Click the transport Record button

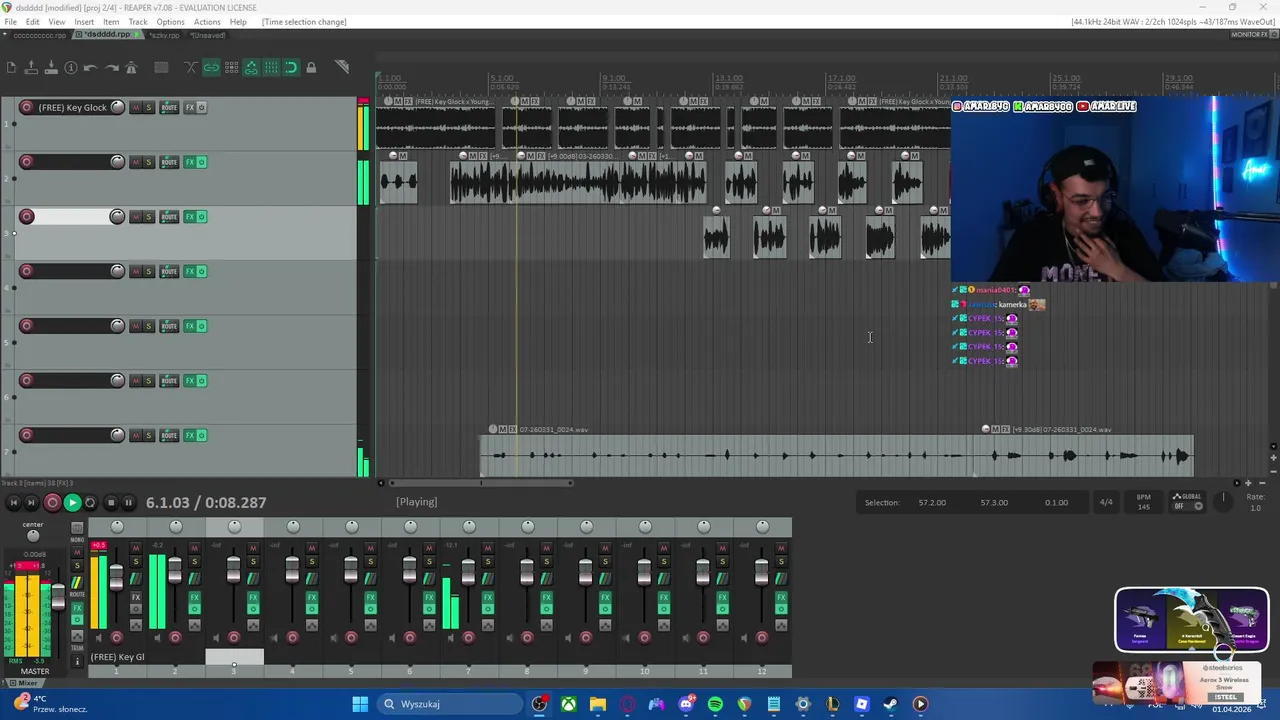point(52,503)
